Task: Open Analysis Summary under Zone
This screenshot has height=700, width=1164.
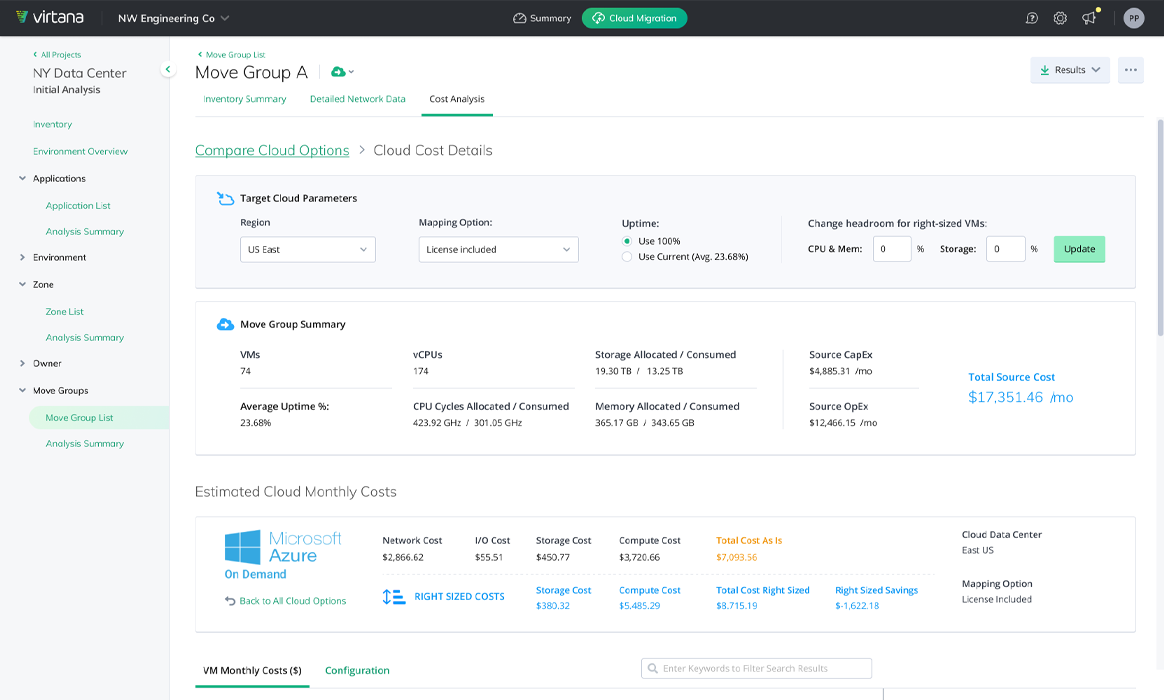Action: pyautogui.click(x=85, y=338)
